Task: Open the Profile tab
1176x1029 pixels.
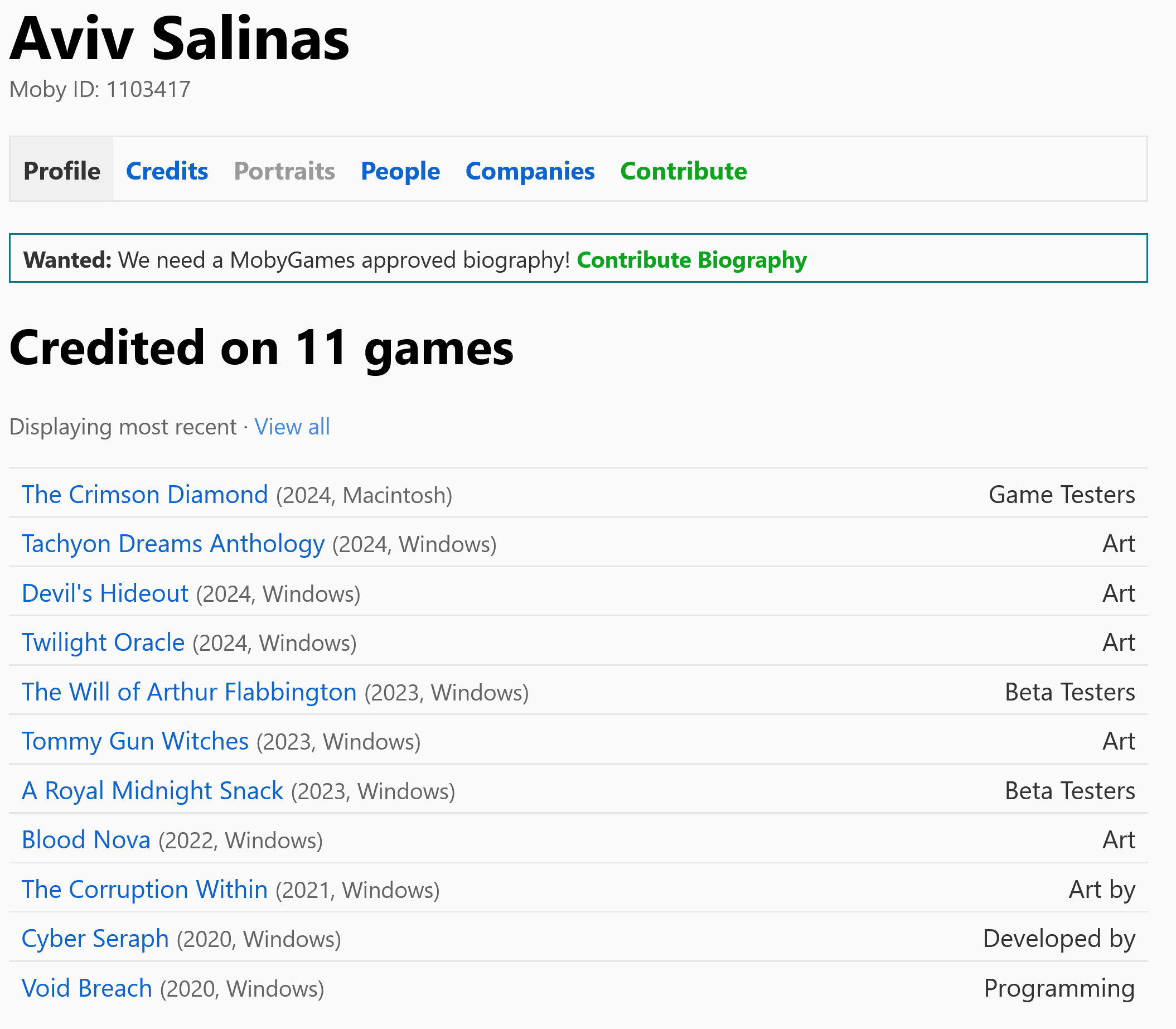Action: (61, 171)
